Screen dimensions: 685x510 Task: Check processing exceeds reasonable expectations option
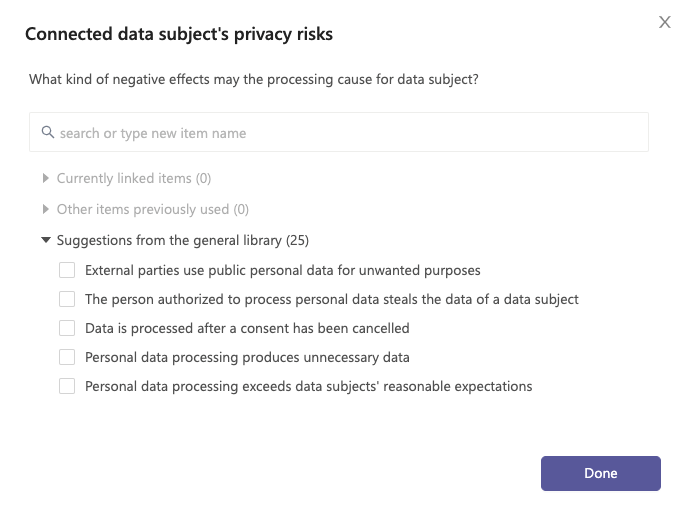click(x=67, y=386)
